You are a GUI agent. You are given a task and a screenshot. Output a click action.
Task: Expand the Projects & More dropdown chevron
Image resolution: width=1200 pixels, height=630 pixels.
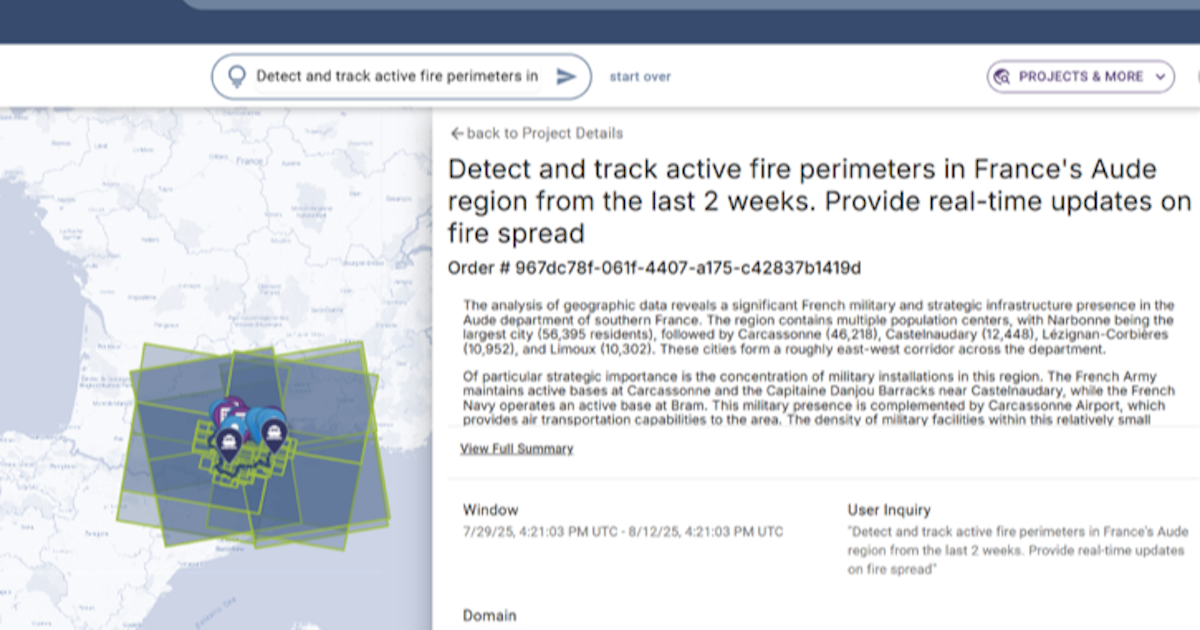[x=1160, y=77]
